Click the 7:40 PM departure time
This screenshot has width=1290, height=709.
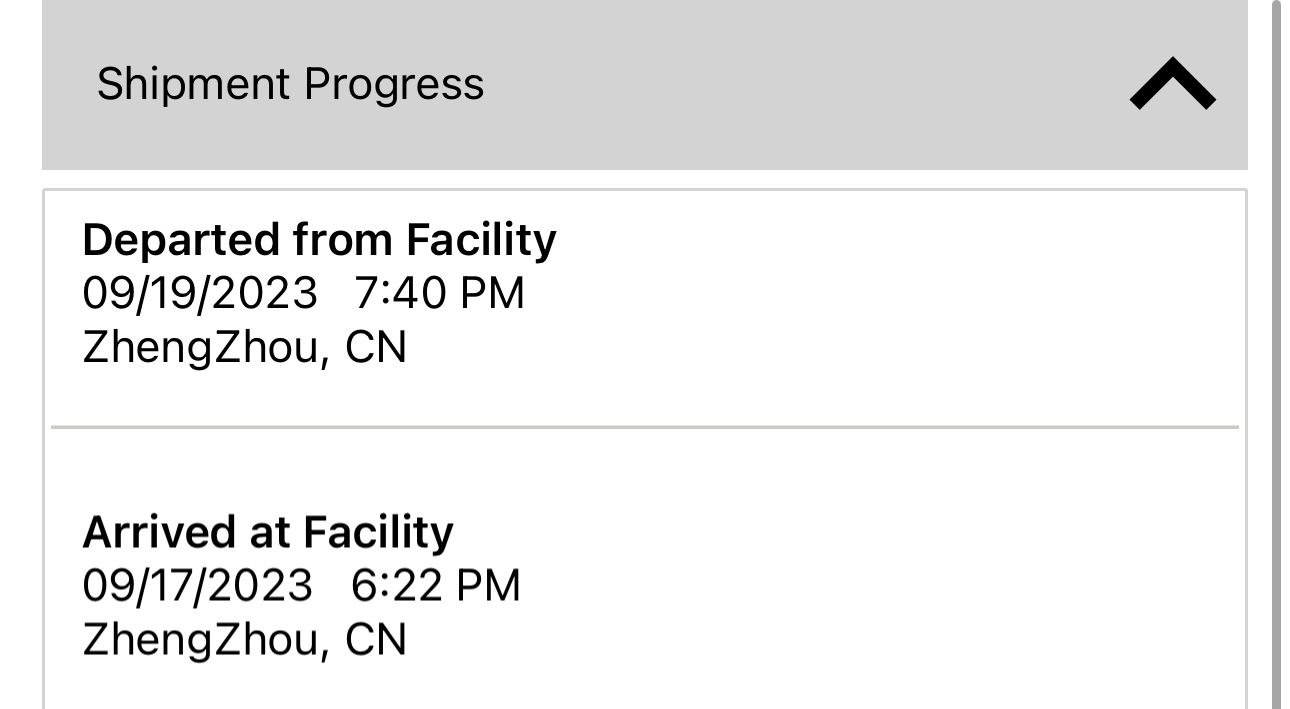439,294
